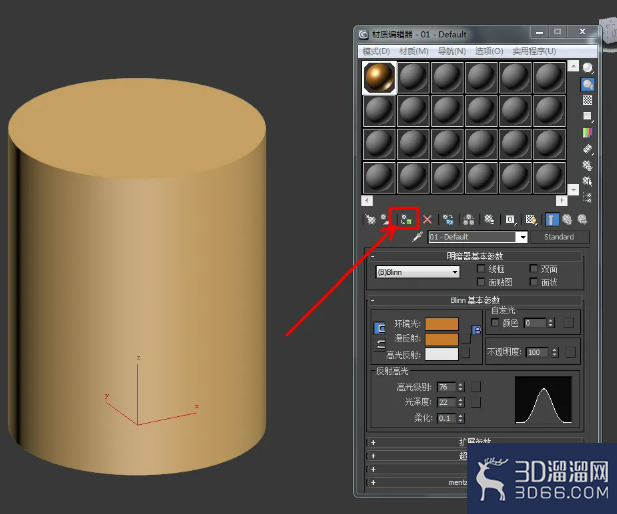Click 不透明度 spinner arrows
Viewport: 617px width, 514px height.
point(555,352)
